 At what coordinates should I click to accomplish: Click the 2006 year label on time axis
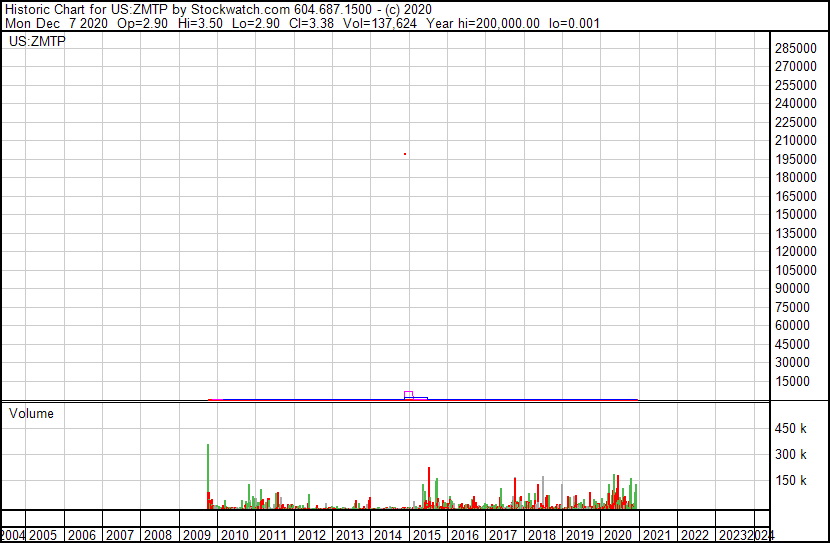(x=82, y=535)
